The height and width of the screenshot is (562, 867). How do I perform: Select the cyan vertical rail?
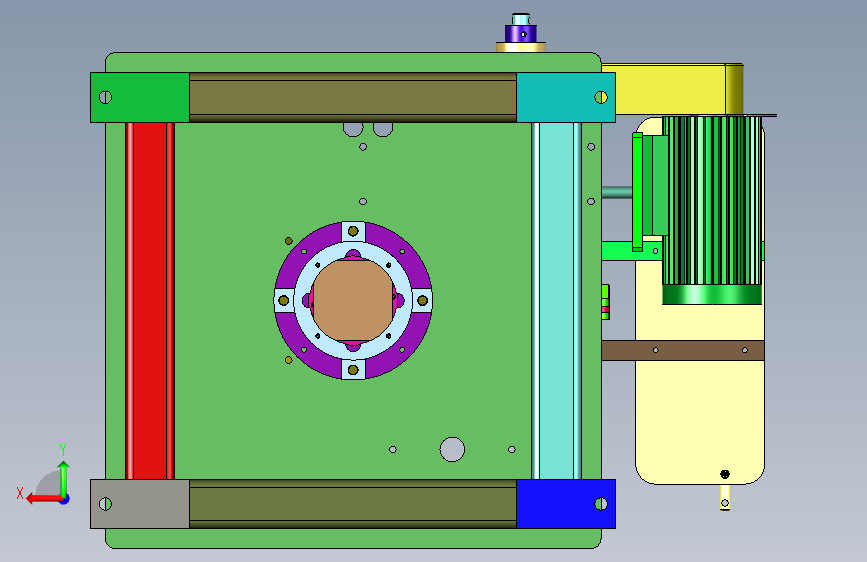[556, 300]
